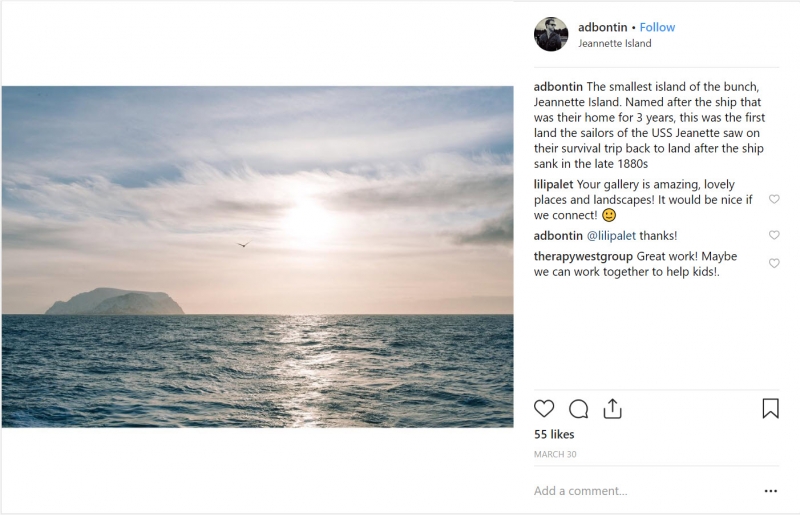View the 55 likes list

(x=554, y=435)
